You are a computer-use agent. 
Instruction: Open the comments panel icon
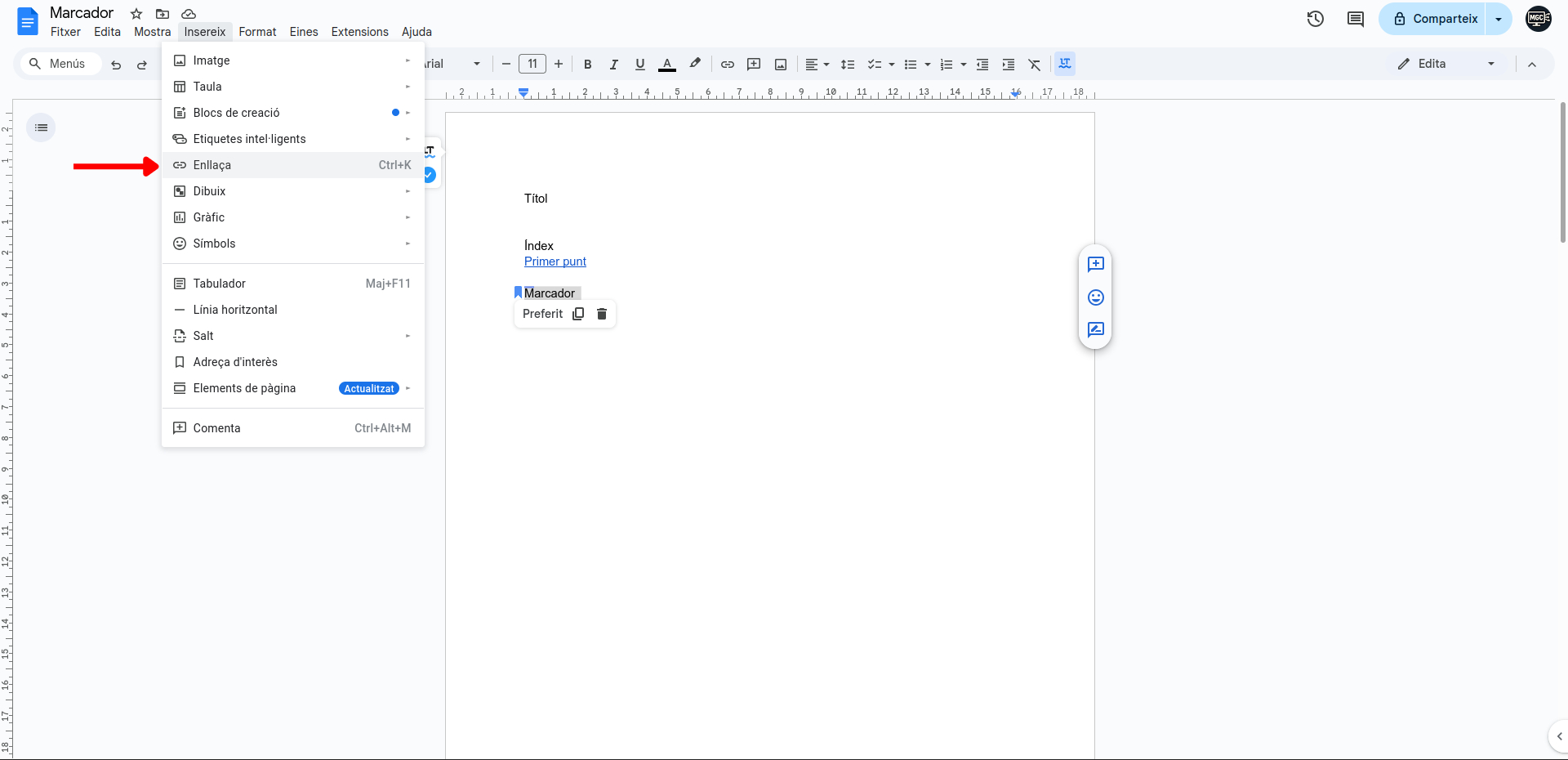1356,19
